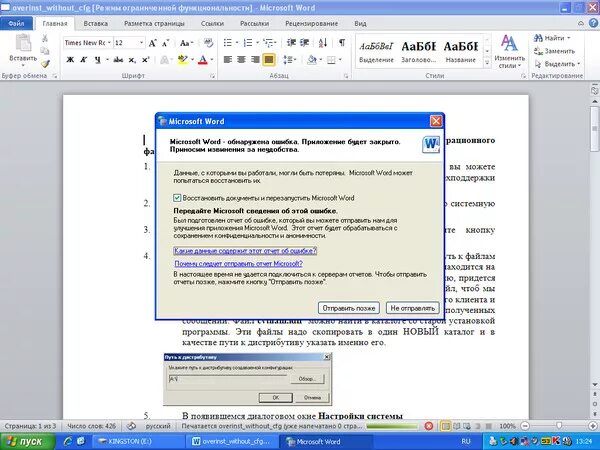The height and width of the screenshot is (450, 600).
Task: Open Изменить стили dropdown
Action: (x=509, y=52)
